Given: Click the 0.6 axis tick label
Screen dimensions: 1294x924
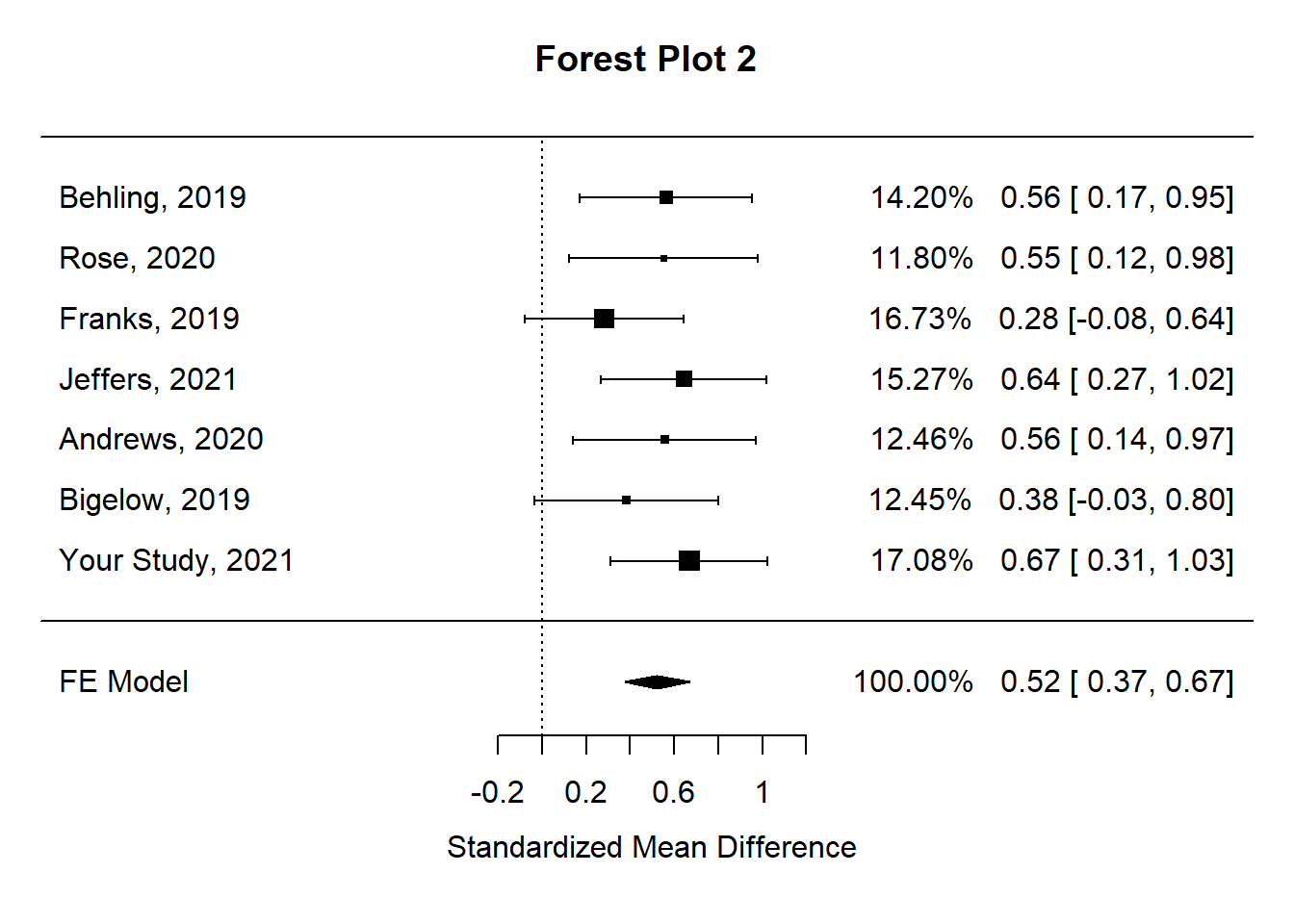Looking at the screenshot, I should pyautogui.click(x=673, y=792).
